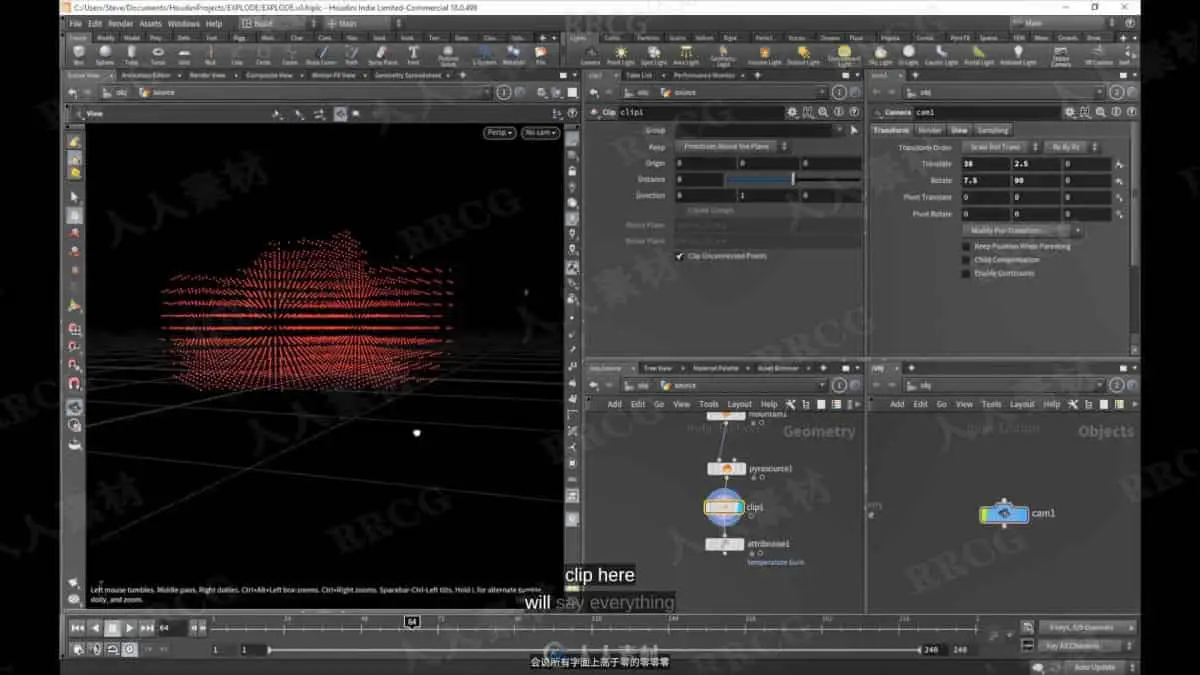1200x675 pixels.
Task: Click the frame 64 marker on the timeline
Action: click(x=411, y=622)
